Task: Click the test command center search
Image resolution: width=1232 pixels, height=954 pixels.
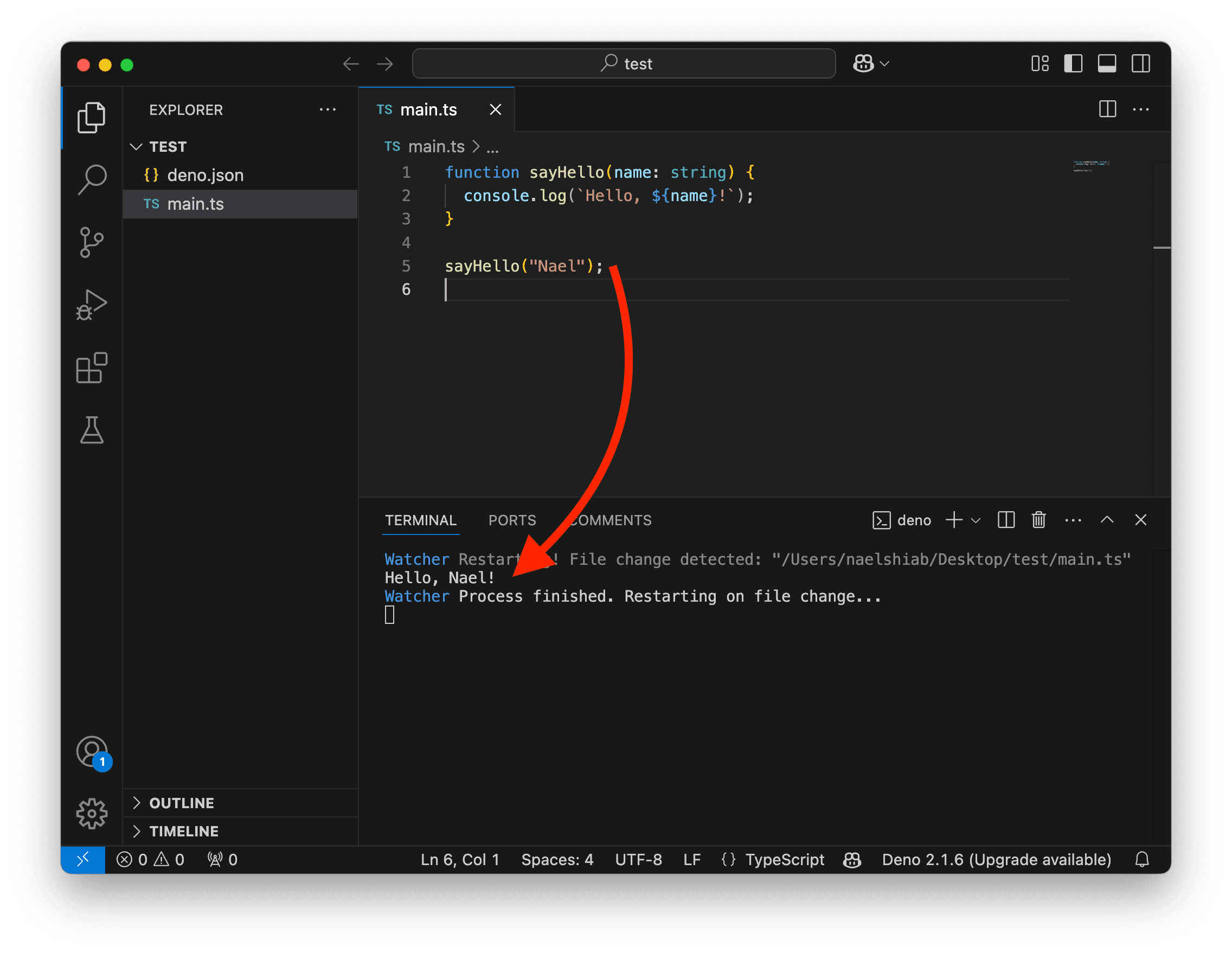Action: tap(624, 63)
